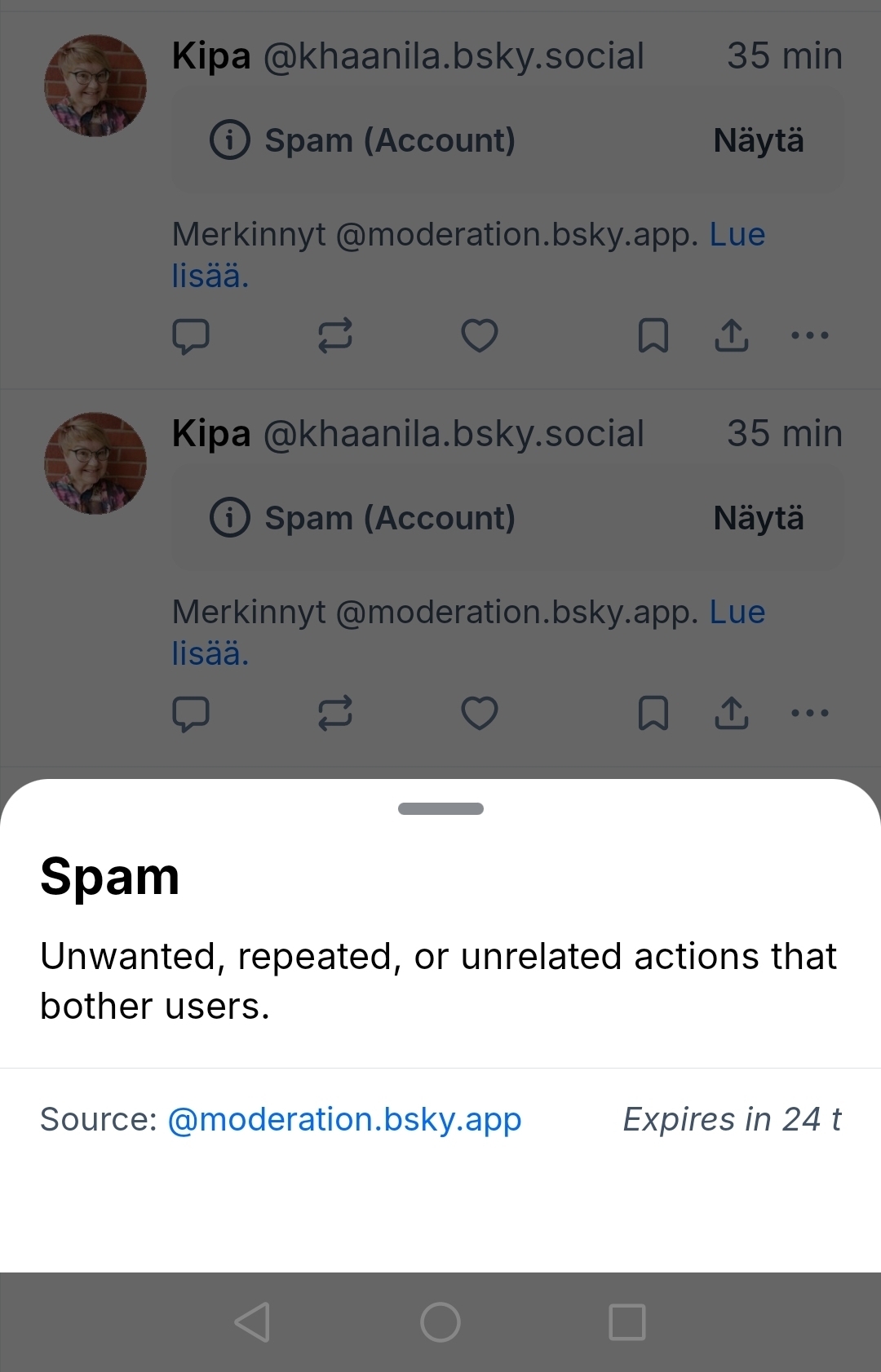Tap the bottom sheet drag handle
The height and width of the screenshot is (1372, 881).
(440, 808)
